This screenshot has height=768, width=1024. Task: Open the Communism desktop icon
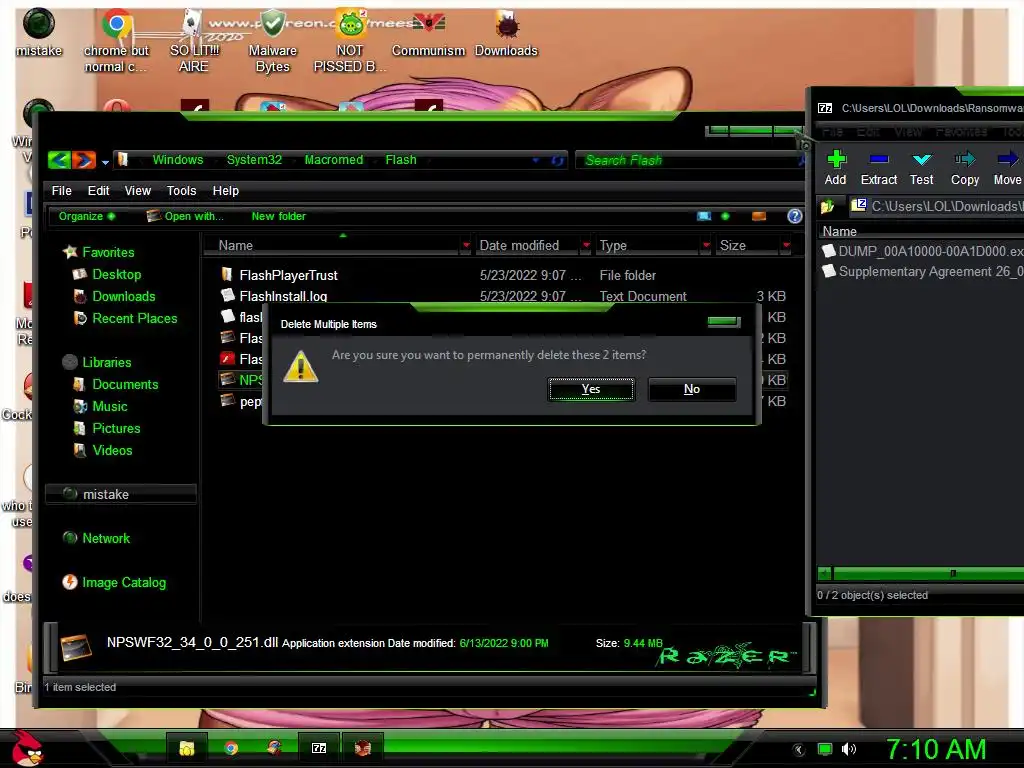[428, 34]
